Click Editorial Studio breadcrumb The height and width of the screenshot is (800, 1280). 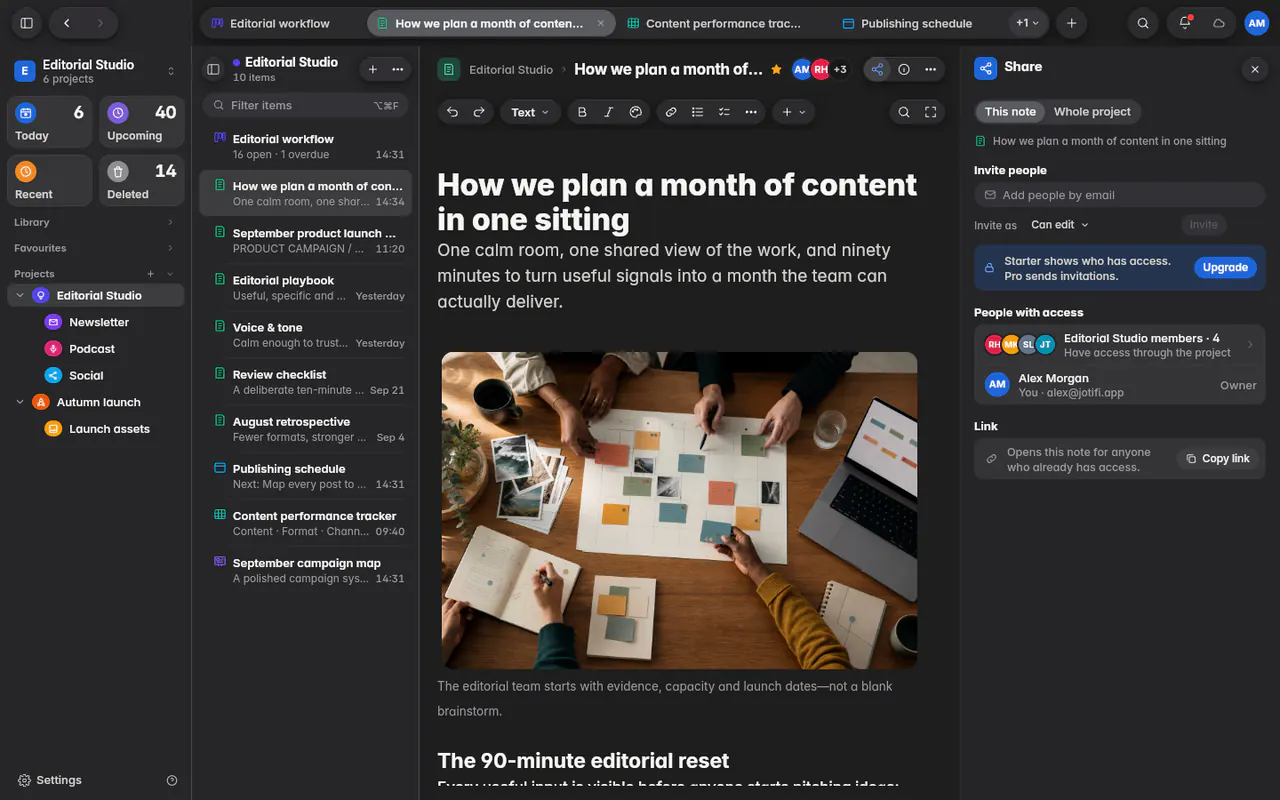511,70
